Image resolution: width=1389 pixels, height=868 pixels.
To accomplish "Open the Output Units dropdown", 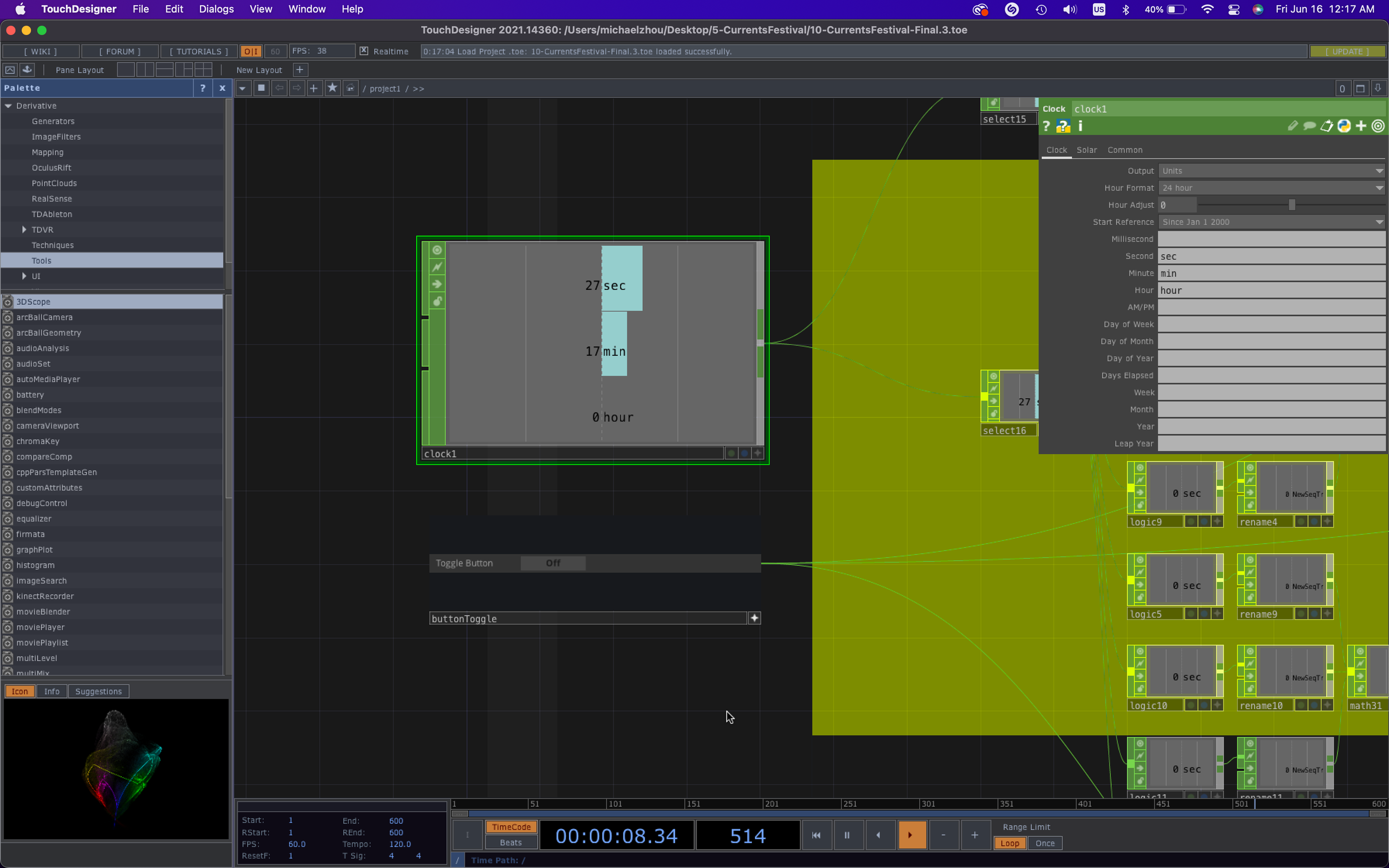I will (x=1271, y=171).
